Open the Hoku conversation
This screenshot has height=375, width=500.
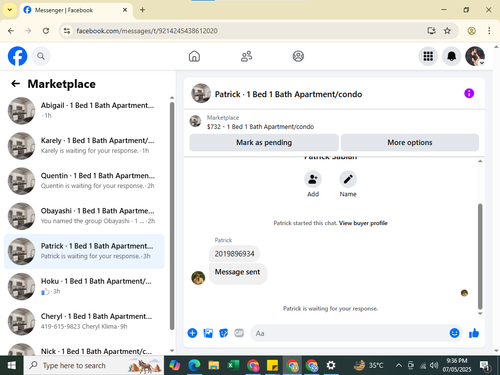pos(84,286)
